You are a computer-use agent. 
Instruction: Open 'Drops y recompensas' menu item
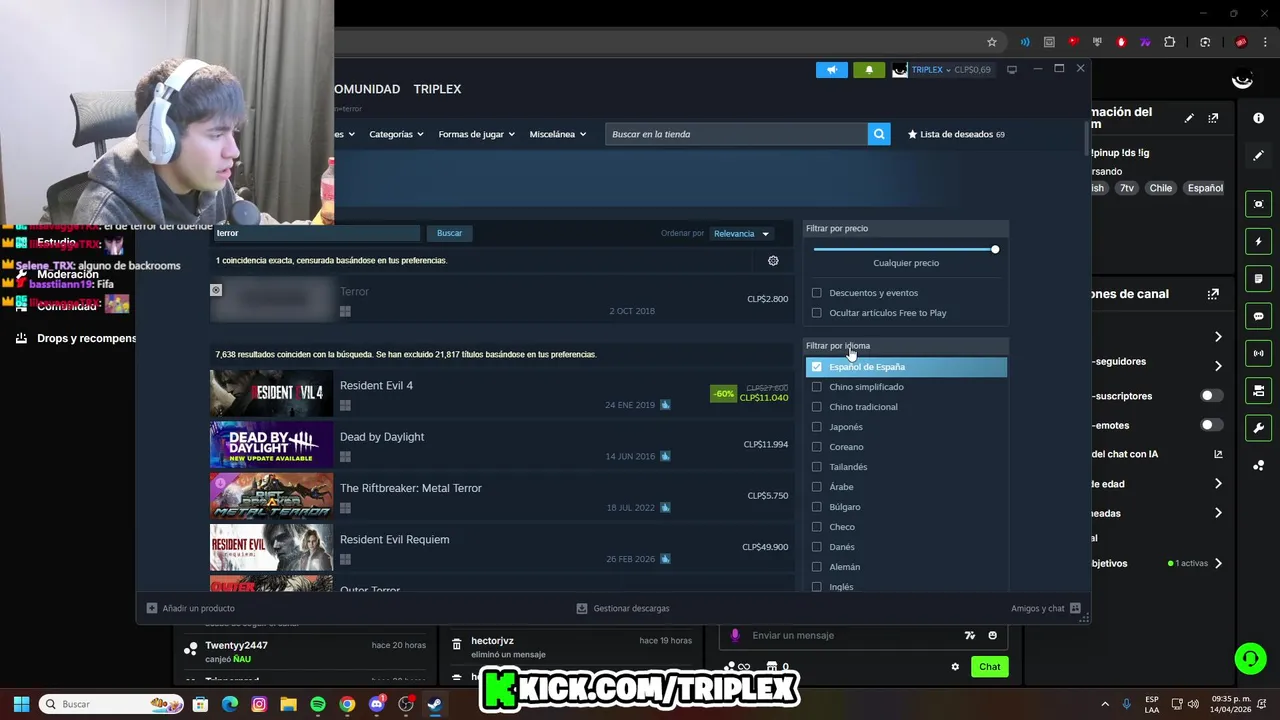76,338
